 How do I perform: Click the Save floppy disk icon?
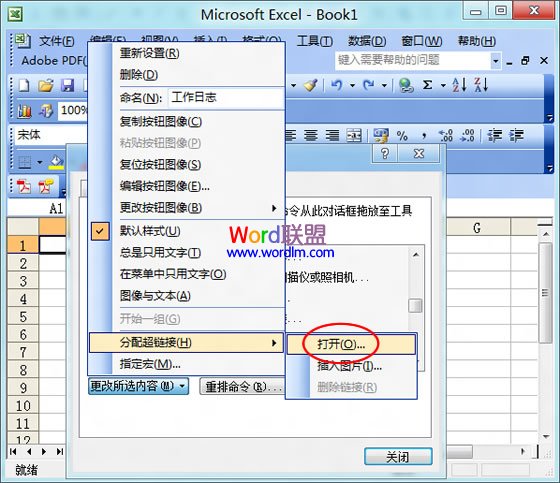click(68, 85)
